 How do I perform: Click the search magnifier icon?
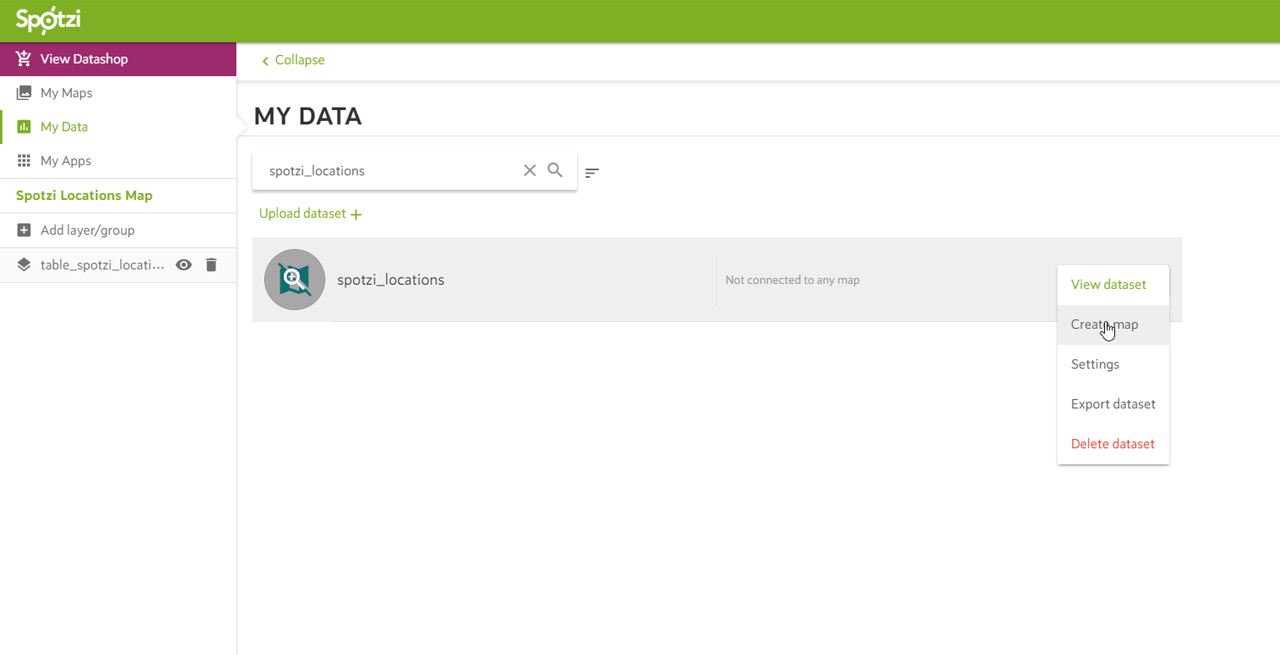click(555, 170)
